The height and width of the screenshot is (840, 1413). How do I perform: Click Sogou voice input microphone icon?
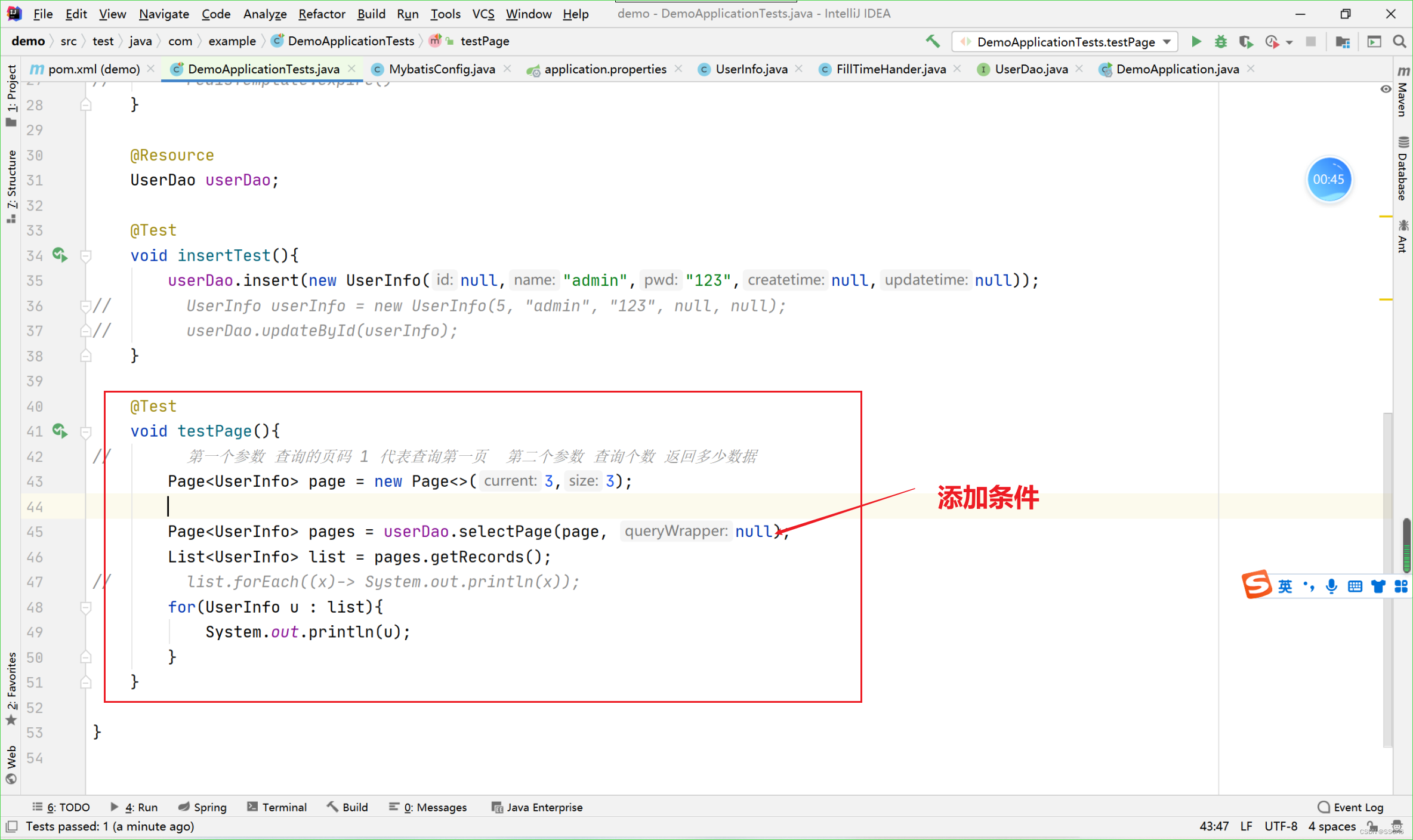[1331, 586]
